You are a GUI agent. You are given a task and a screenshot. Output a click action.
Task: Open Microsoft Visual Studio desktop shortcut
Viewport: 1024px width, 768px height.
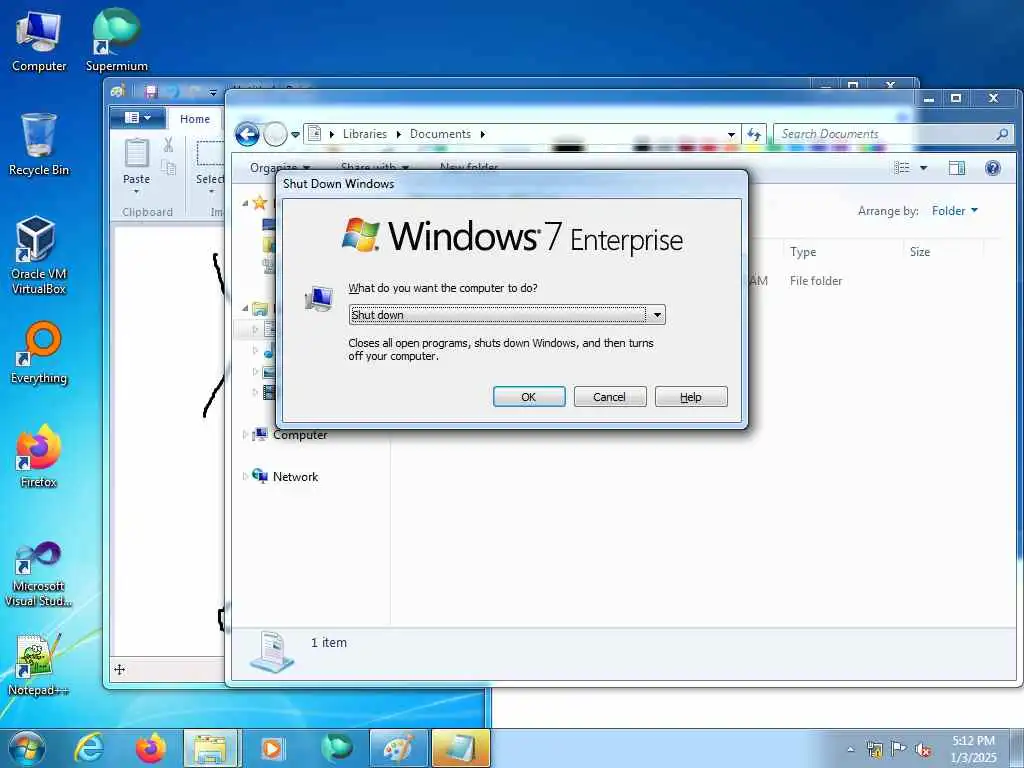[x=39, y=575]
